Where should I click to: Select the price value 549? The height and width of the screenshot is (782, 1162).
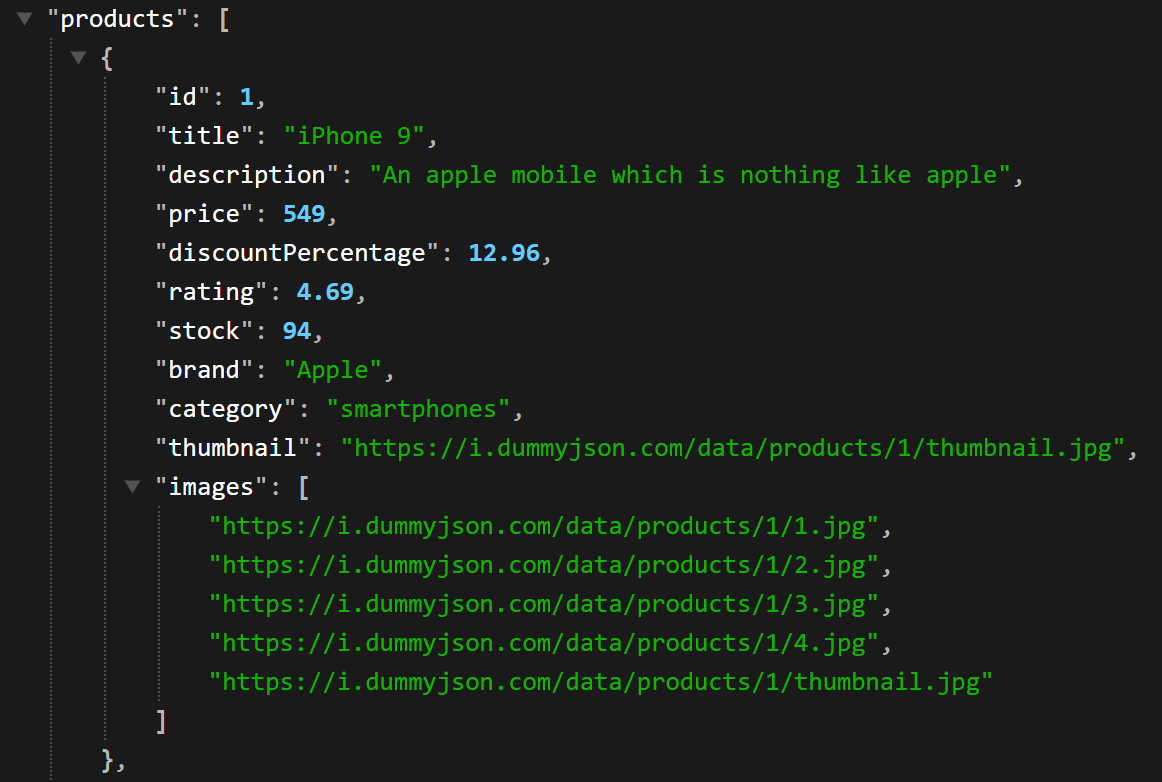point(304,213)
